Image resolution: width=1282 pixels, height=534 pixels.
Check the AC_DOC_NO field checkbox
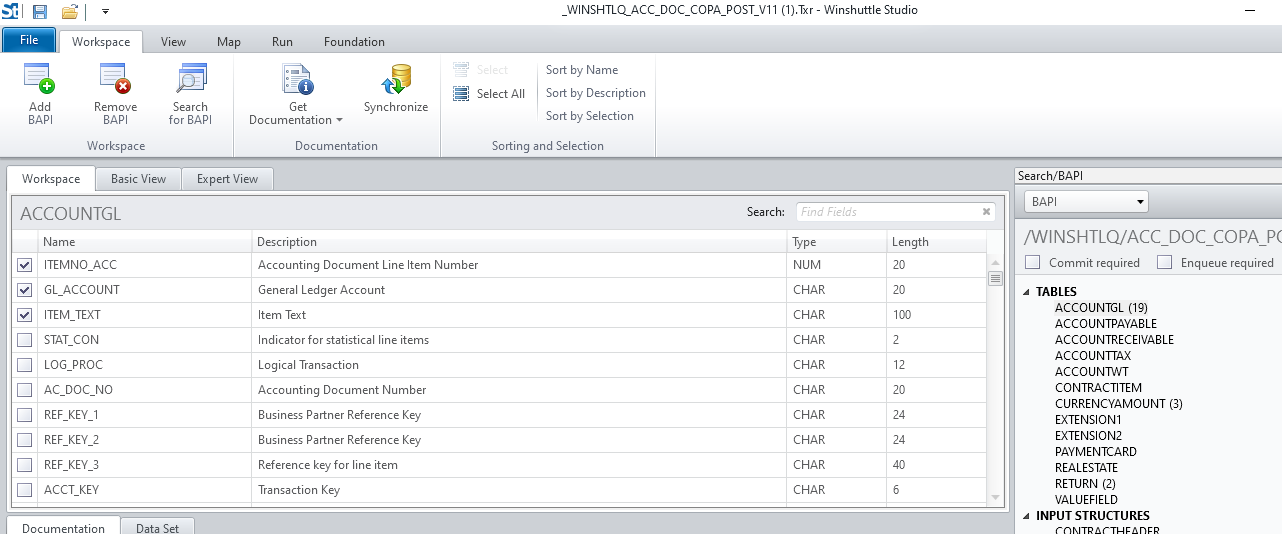coord(25,390)
